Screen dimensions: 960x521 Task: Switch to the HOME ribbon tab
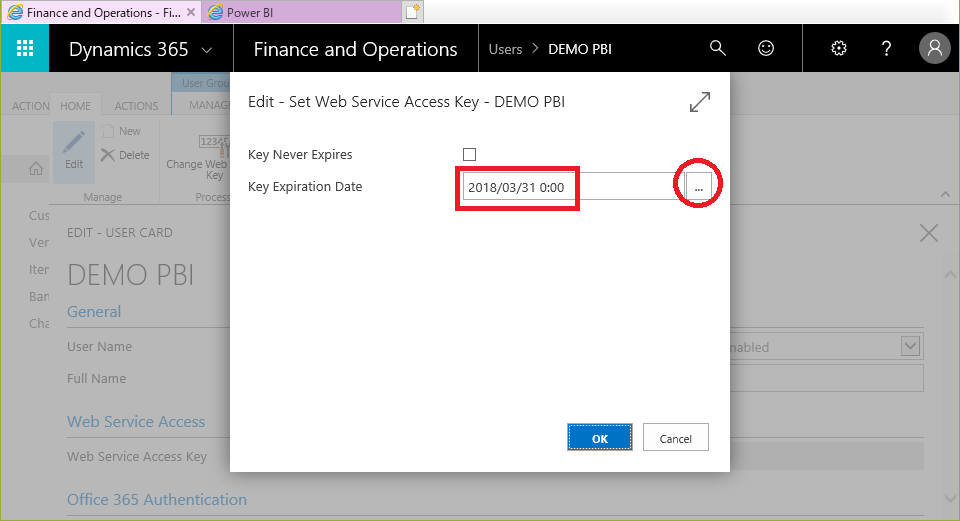pyautogui.click(x=75, y=106)
